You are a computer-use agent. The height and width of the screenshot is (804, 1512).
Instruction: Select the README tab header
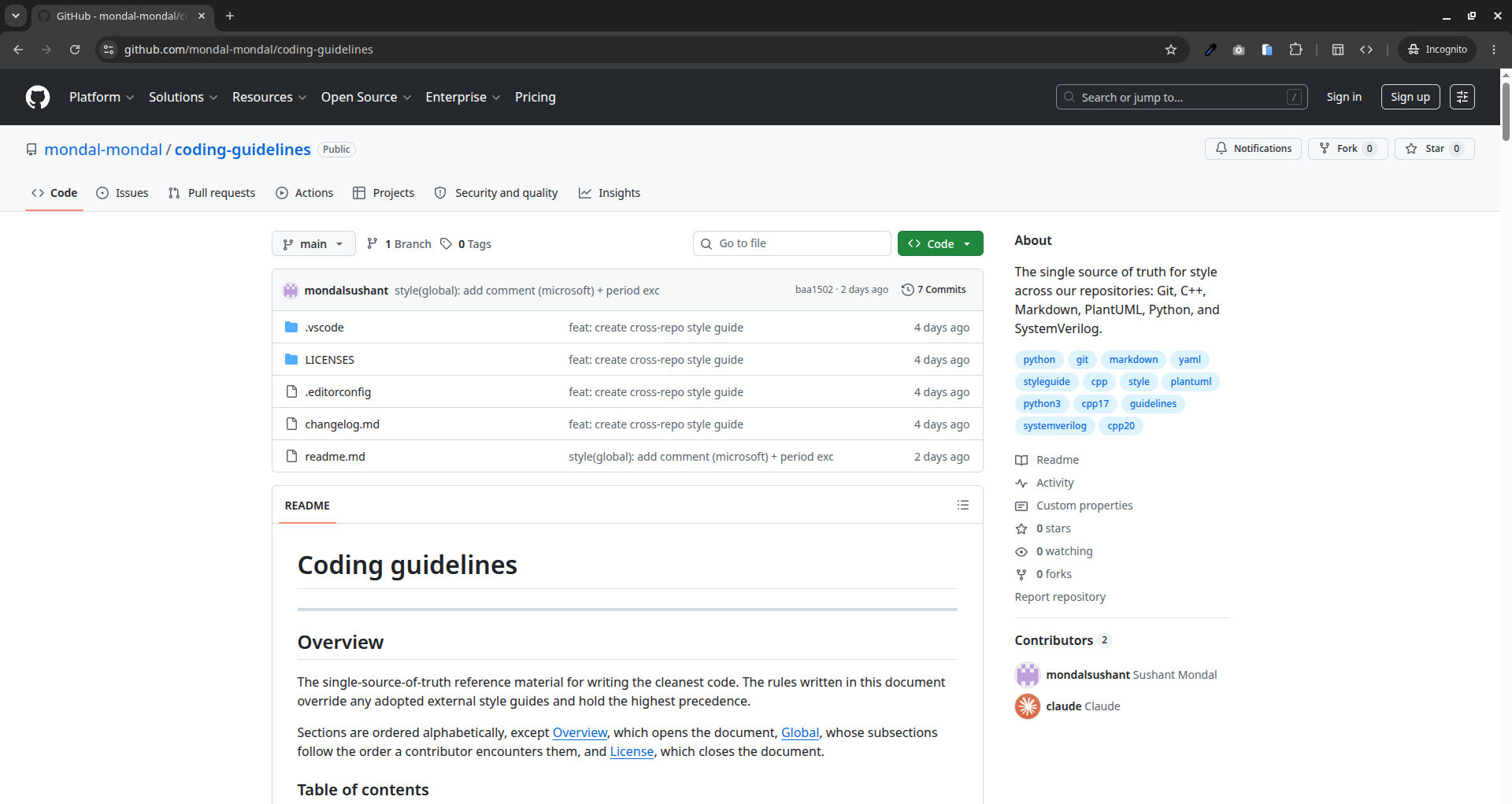(x=307, y=506)
